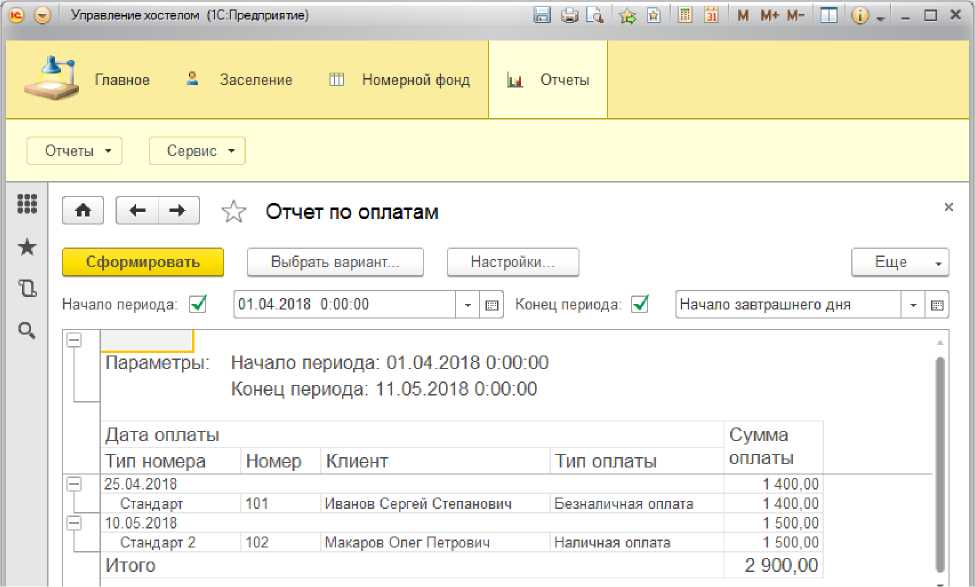Click the Сформировать button
Screen dimensions: 975x587
tap(143, 262)
